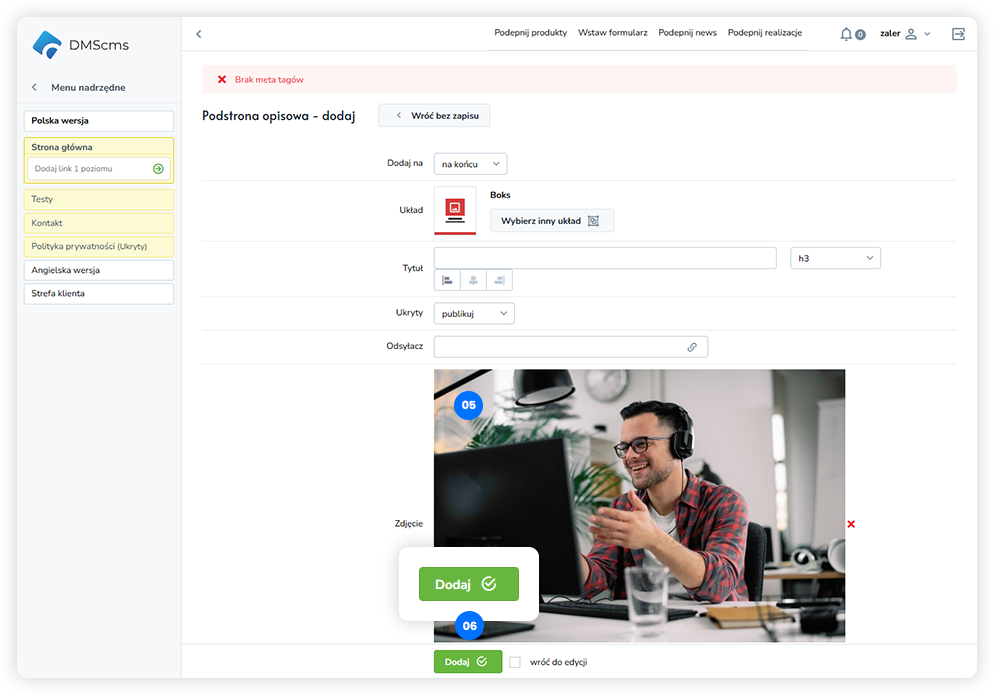
Task: Select right title alignment icon
Action: tap(499, 280)
